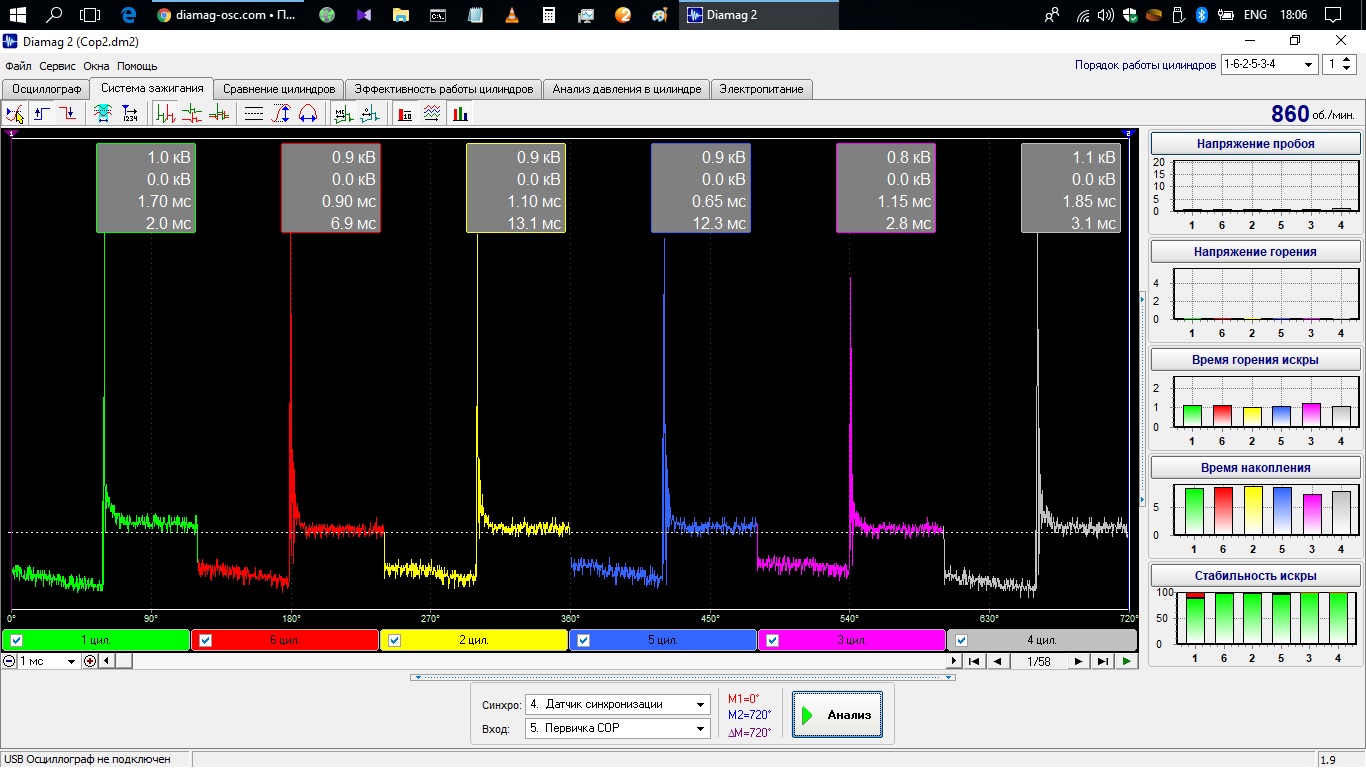Switch to the Электропитание tab
The width and height of the screenshot is (1366, 768).
(762, 89)
